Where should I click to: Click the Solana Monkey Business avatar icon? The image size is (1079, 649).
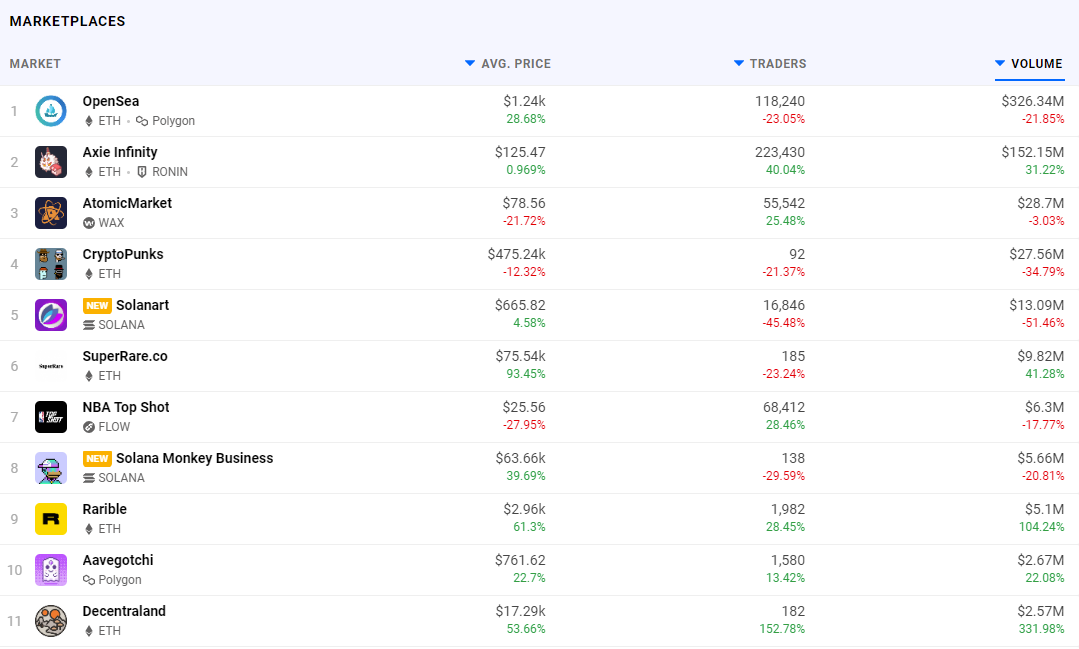click(51, 468)
